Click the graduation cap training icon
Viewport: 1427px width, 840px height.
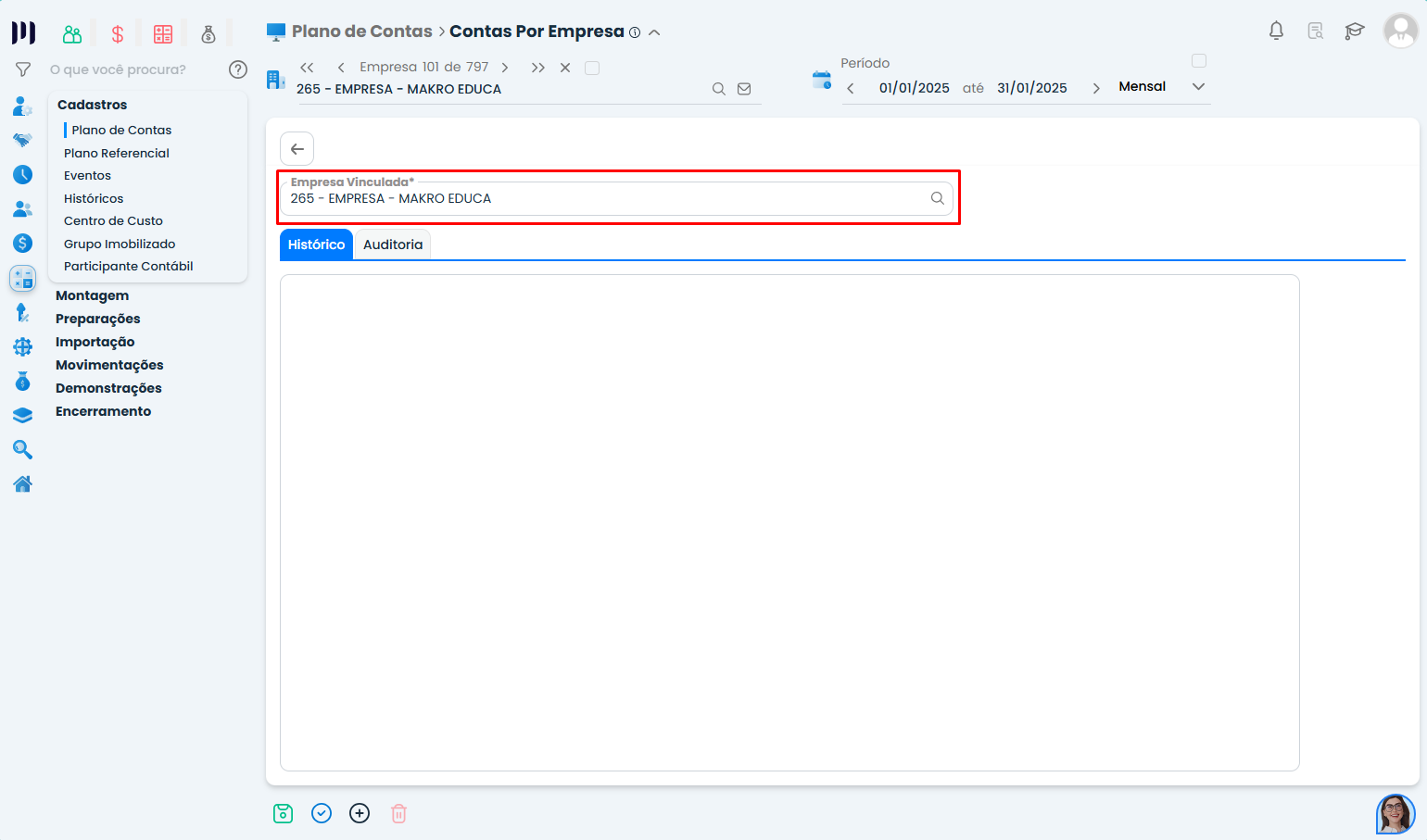(x=1355, y=31)
